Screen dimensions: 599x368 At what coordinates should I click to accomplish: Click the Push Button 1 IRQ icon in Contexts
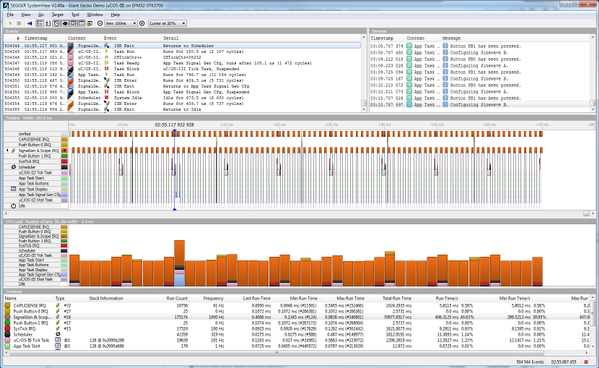tap(7, 323)
